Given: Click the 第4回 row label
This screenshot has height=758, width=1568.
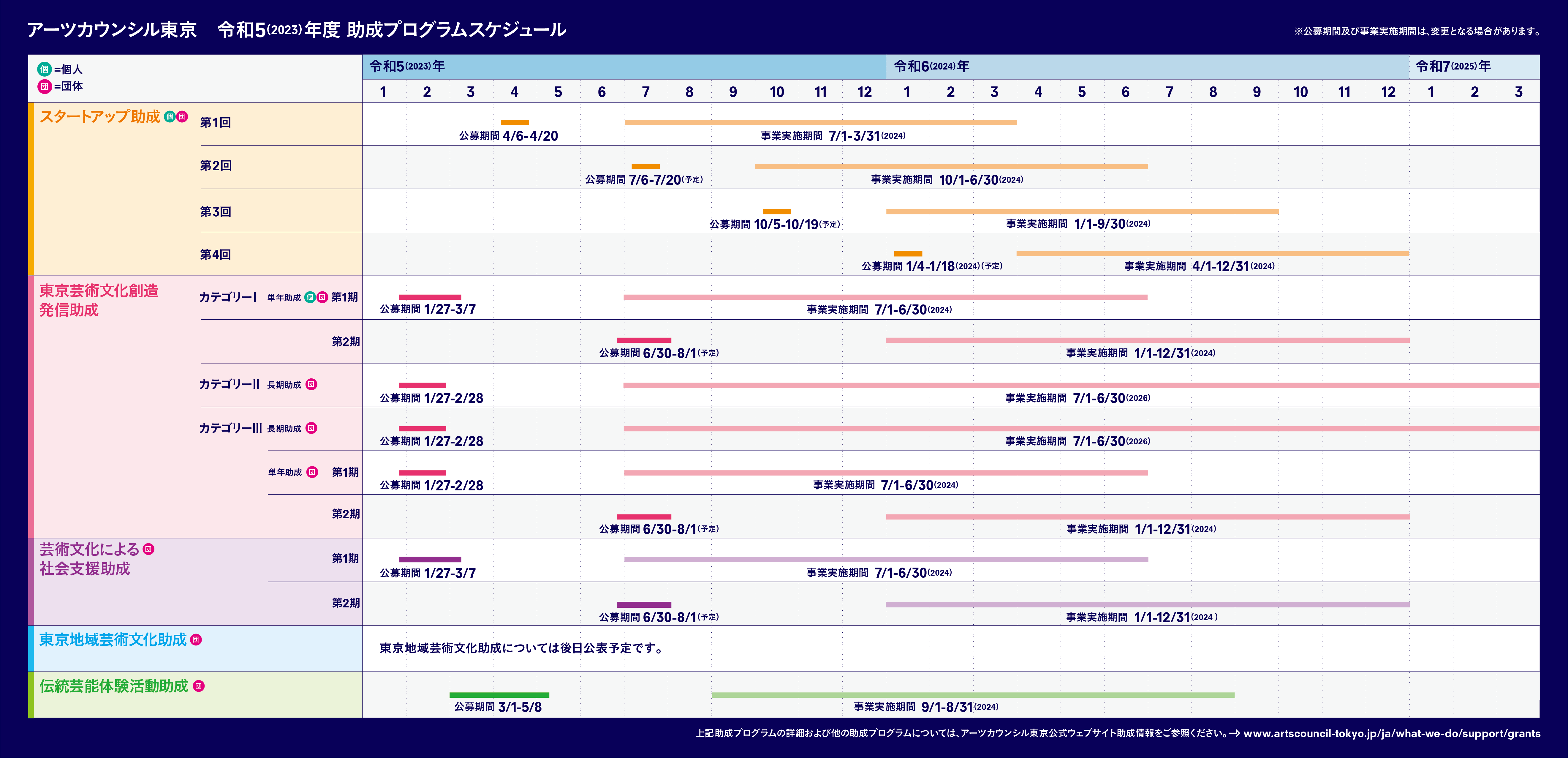Looking at the screenshot, I should tap(216, 255).
